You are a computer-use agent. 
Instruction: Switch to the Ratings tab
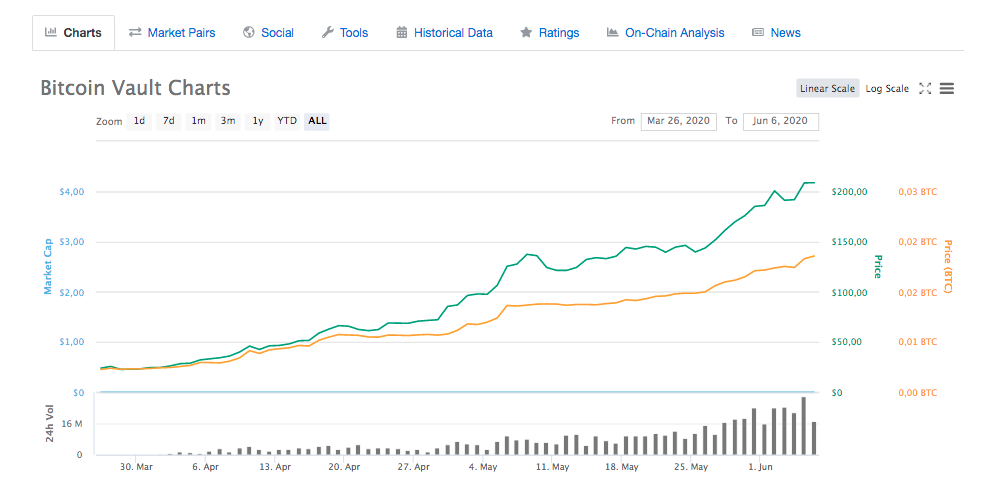point(549,33)
